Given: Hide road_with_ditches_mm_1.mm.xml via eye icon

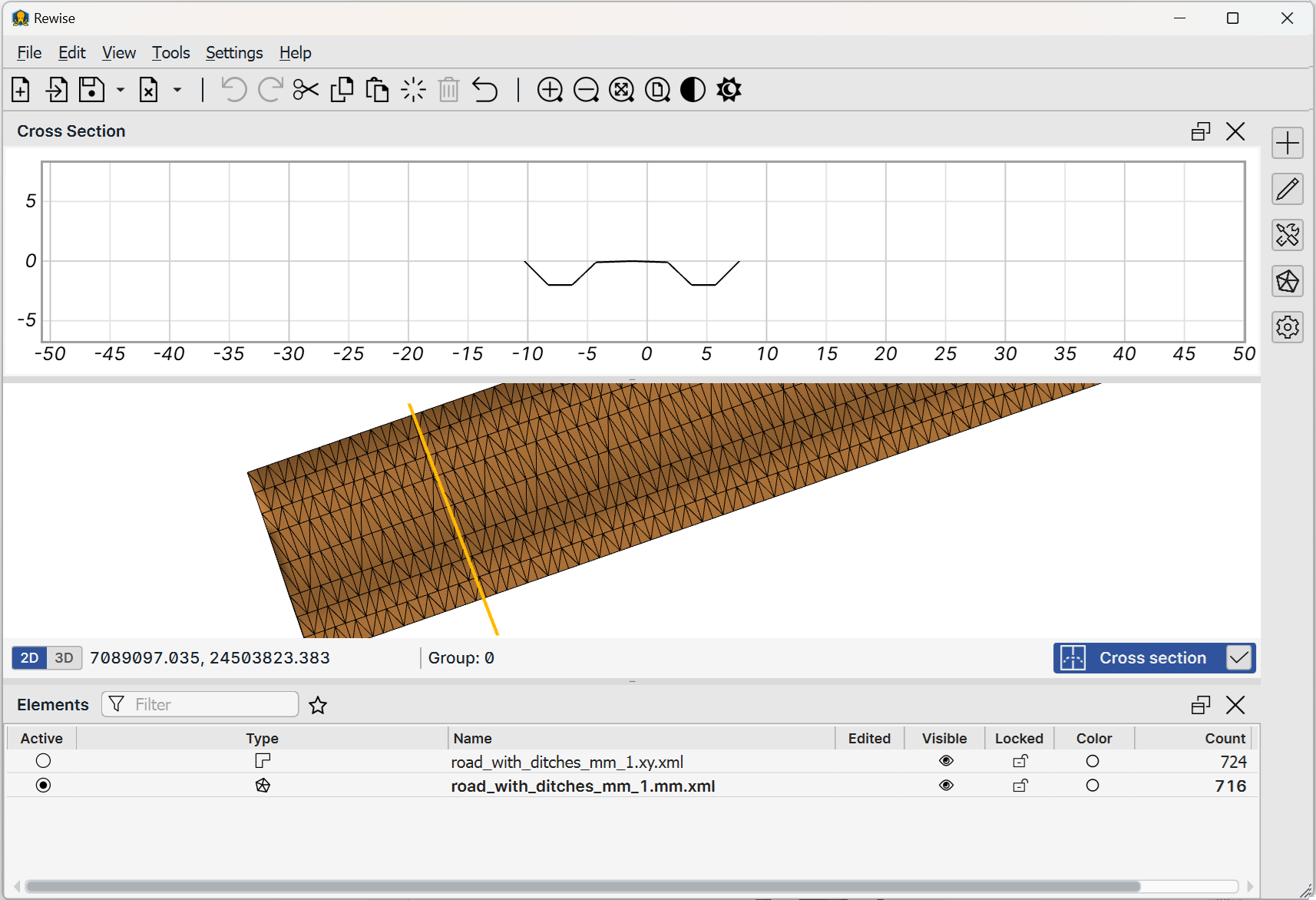Looking at the screenshot, I should [x=946, y=785].
